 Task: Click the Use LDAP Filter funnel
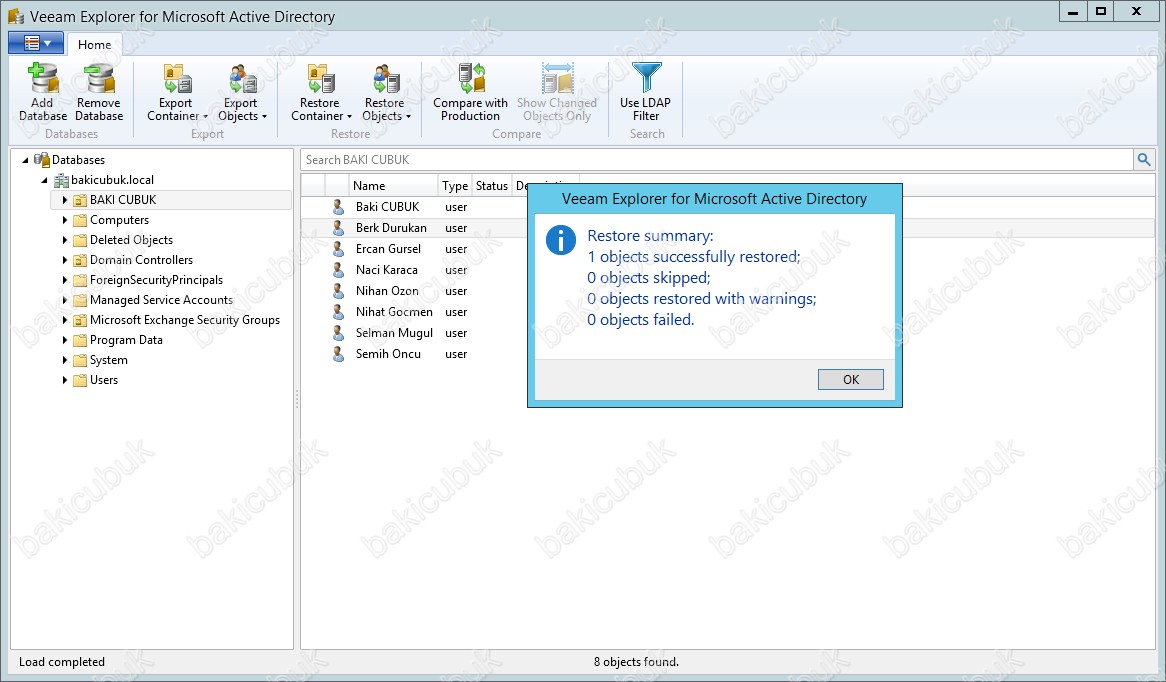(646, 79)
